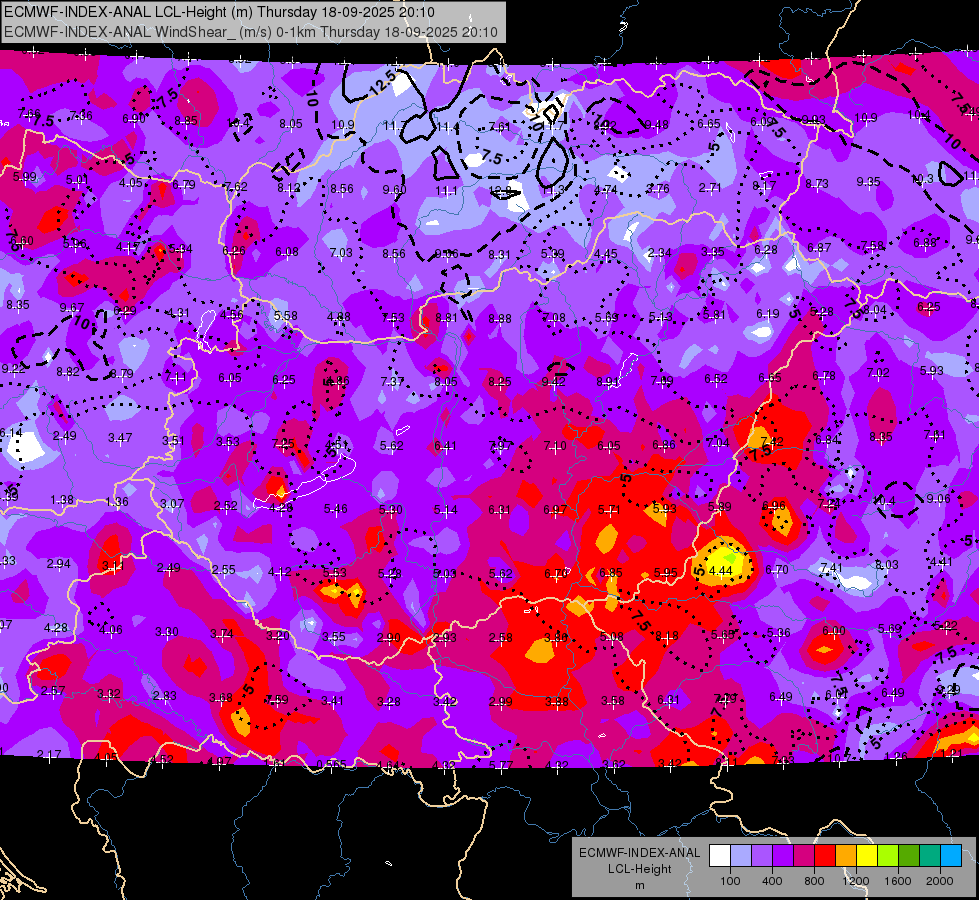The width and height of the screenshot is (979, 900).
Task: Click the '7.37' grid value
Action: tap(392, 381)
